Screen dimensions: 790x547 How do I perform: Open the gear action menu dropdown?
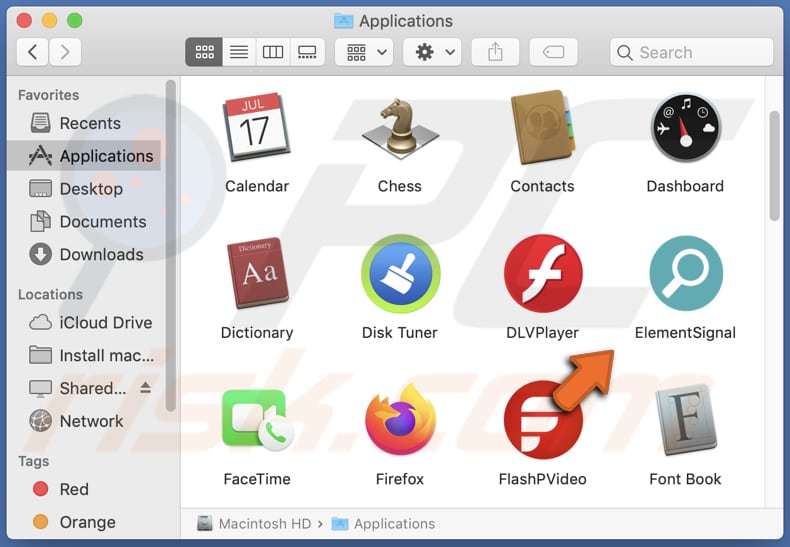tap(432, 52)
